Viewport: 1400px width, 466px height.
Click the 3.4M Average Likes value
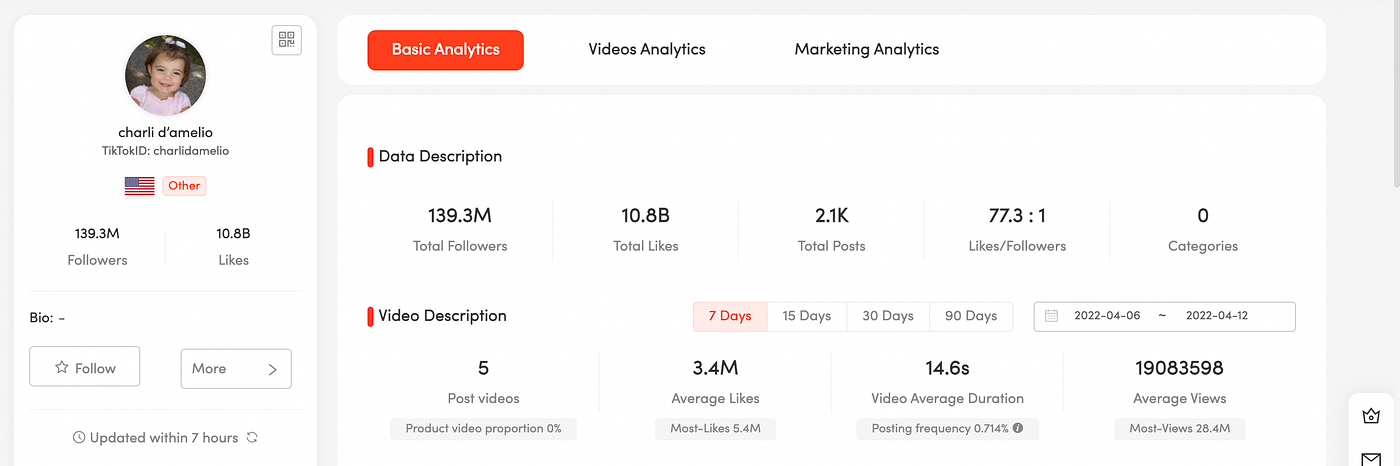pos(716,368)
